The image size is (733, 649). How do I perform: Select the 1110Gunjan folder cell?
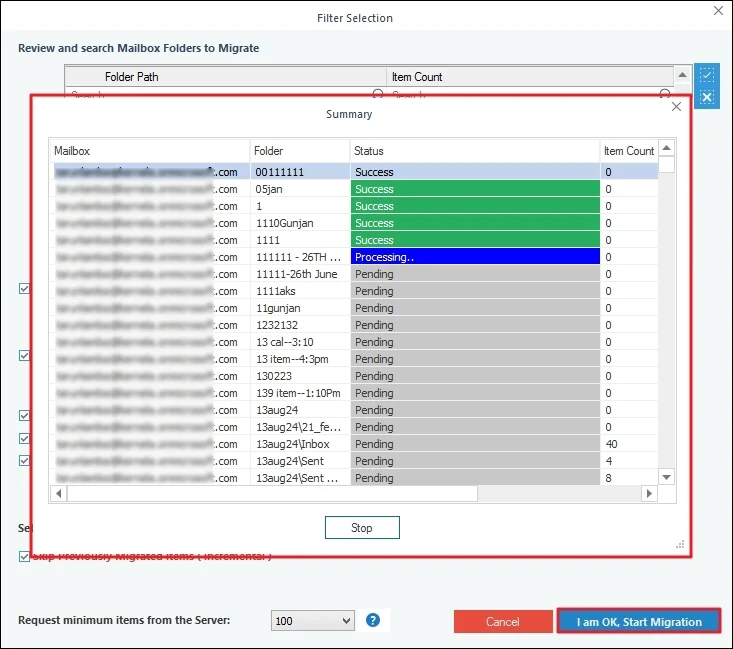[300, 223]
